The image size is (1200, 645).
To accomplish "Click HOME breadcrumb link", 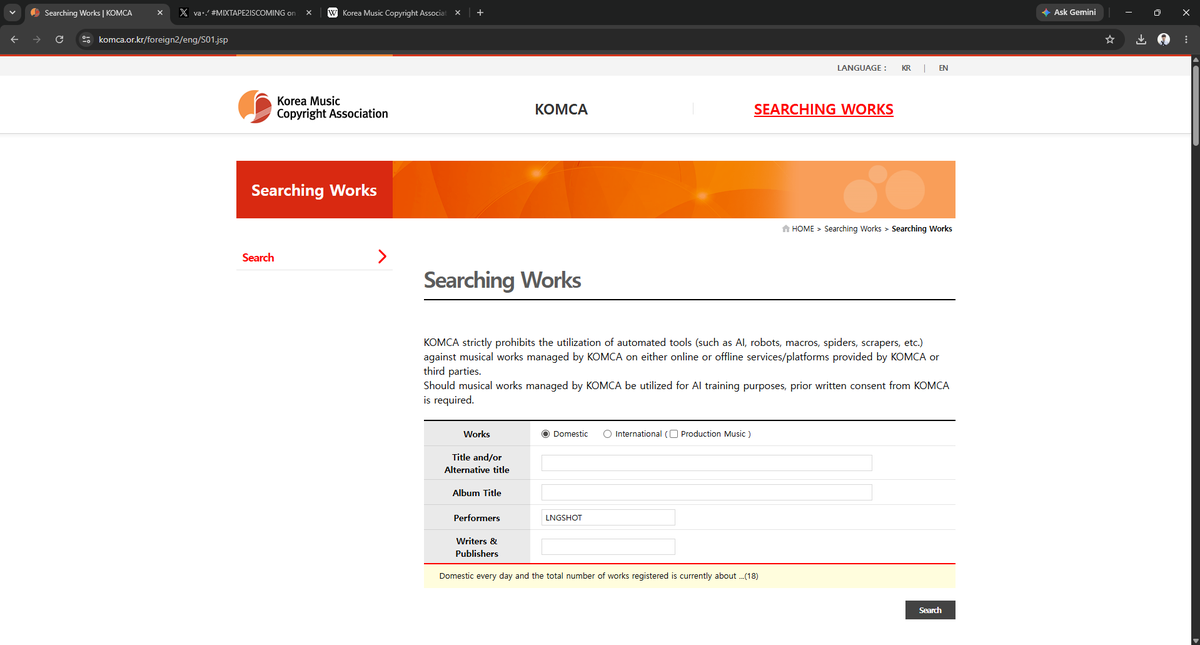I will tap(803, 229).
